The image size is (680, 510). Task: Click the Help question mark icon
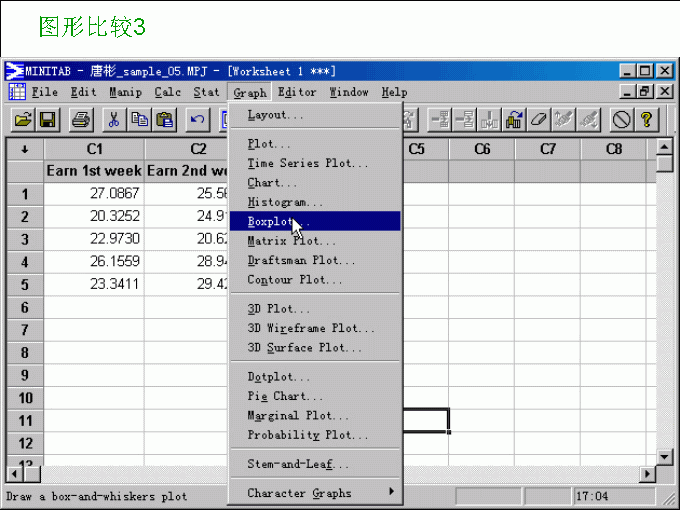[647, 120]
